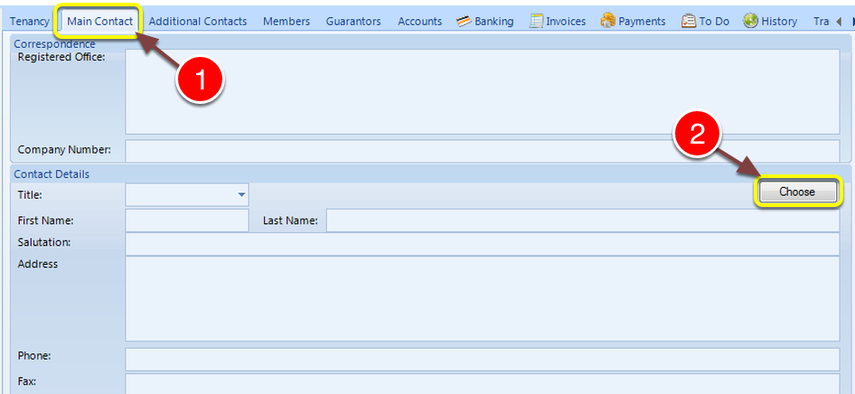This screenshot has height=394, width=855.
Task: Click the Invoices sheet icon
Action: (537, 21)
